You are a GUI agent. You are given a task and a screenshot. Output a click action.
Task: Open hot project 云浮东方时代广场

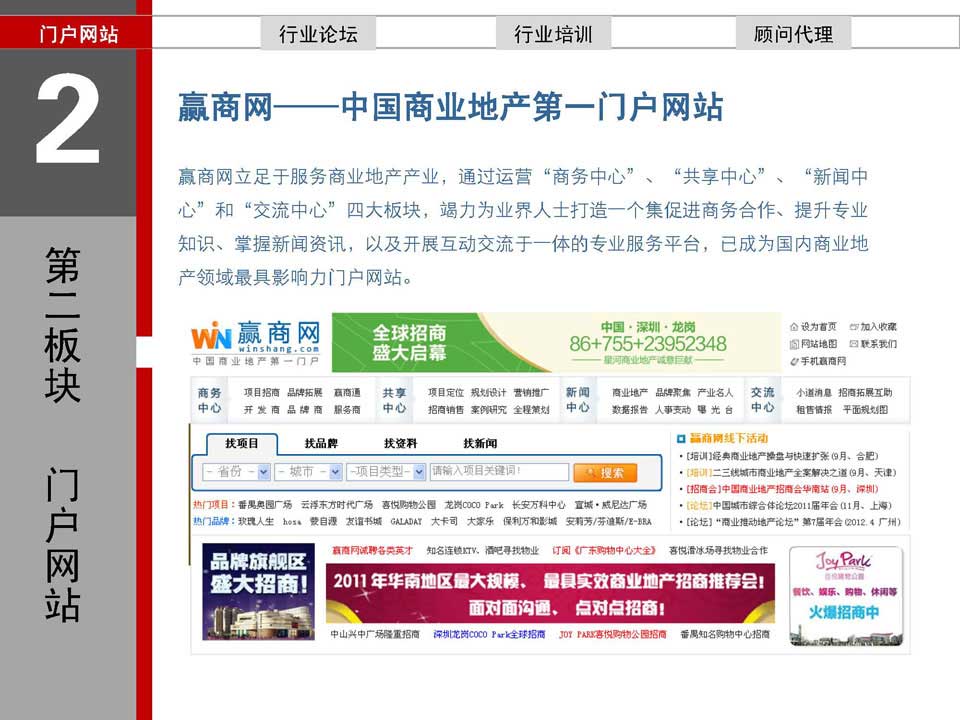pyautogui.click(x=337, y=505)
